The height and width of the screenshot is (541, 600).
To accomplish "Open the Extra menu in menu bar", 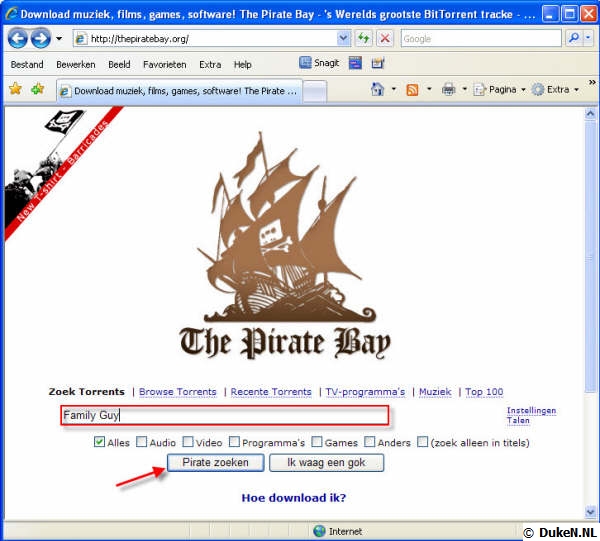I will click(x=210, y=65).
